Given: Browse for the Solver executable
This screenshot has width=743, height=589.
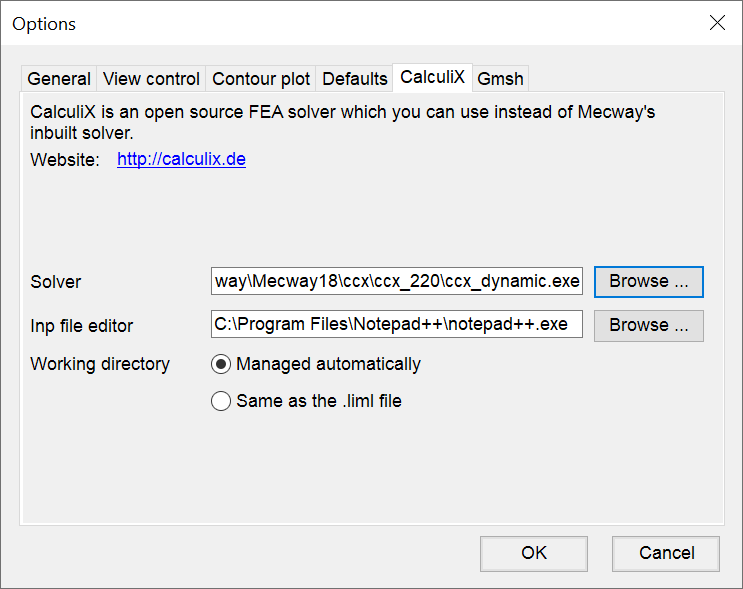Looking at the screenshot, I should tap(649, 281).
